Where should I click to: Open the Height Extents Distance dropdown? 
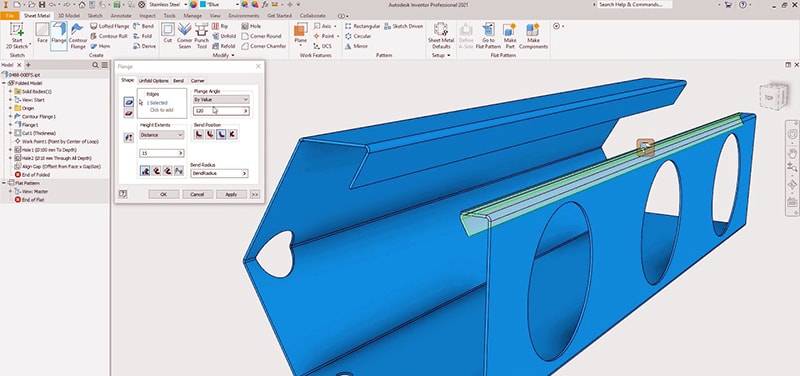click(x=162, y=135)
